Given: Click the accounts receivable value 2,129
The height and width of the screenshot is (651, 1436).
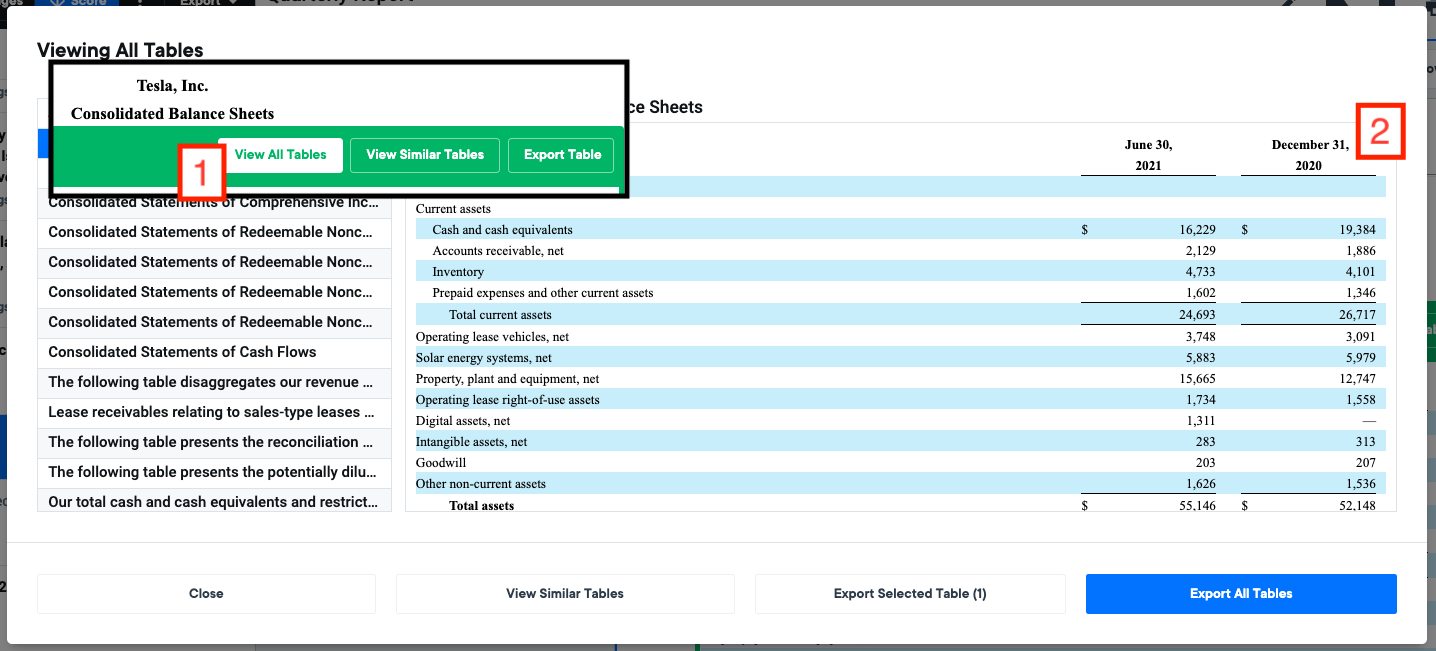Looking at the screenshot, I should point(1201,251).
